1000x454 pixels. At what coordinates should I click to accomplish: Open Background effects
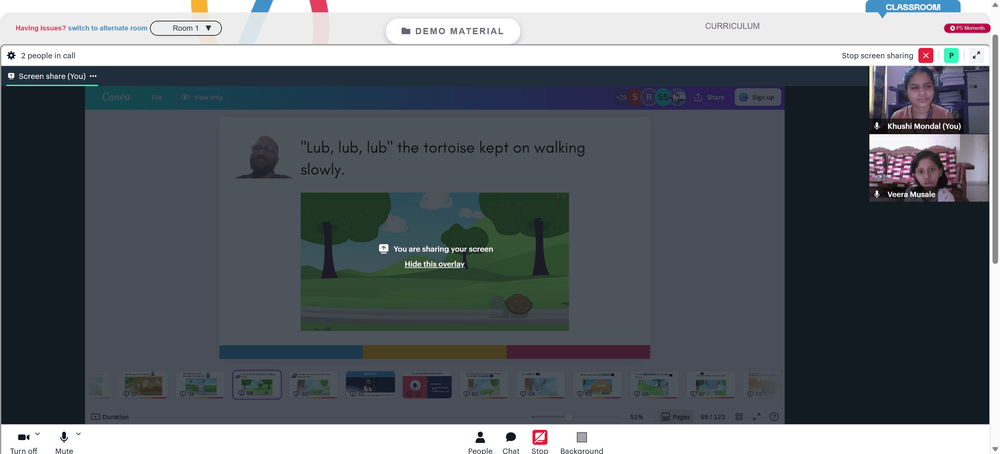[x=582, y=442]
